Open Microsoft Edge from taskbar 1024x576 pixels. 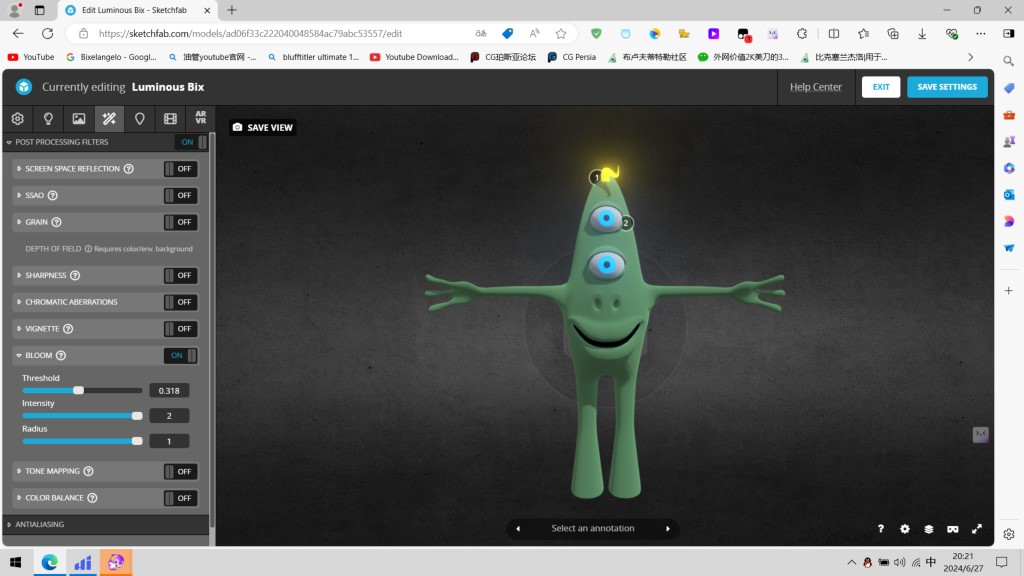point(50,562)
